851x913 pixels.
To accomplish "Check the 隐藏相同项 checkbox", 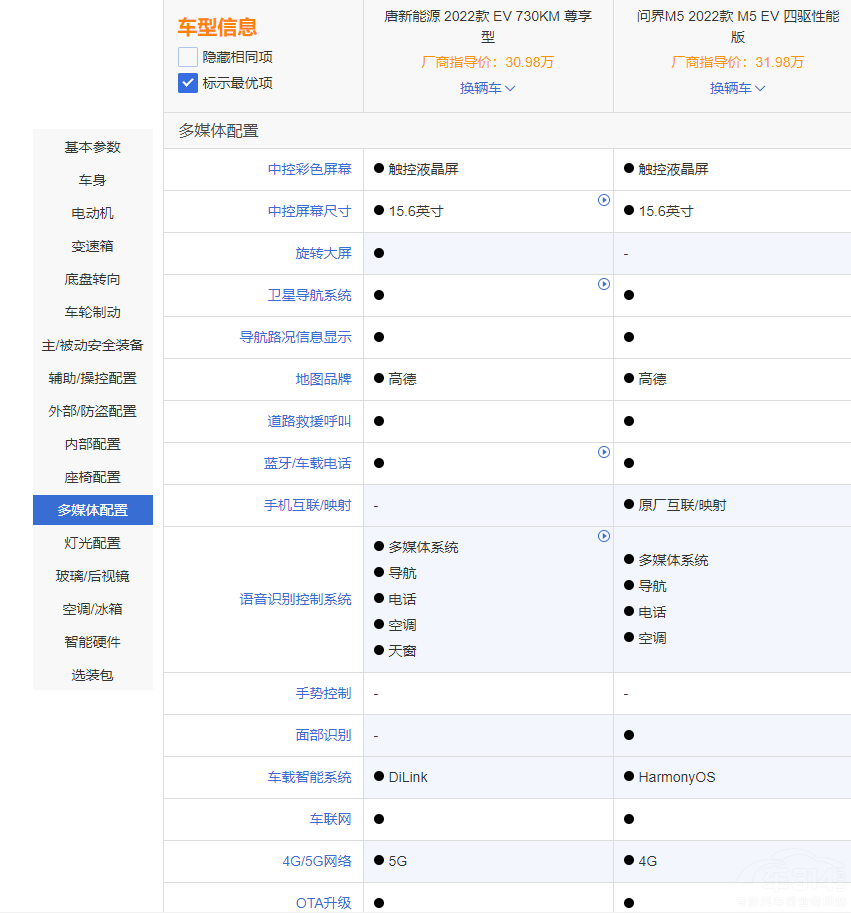I will click(x=188, y=57).
